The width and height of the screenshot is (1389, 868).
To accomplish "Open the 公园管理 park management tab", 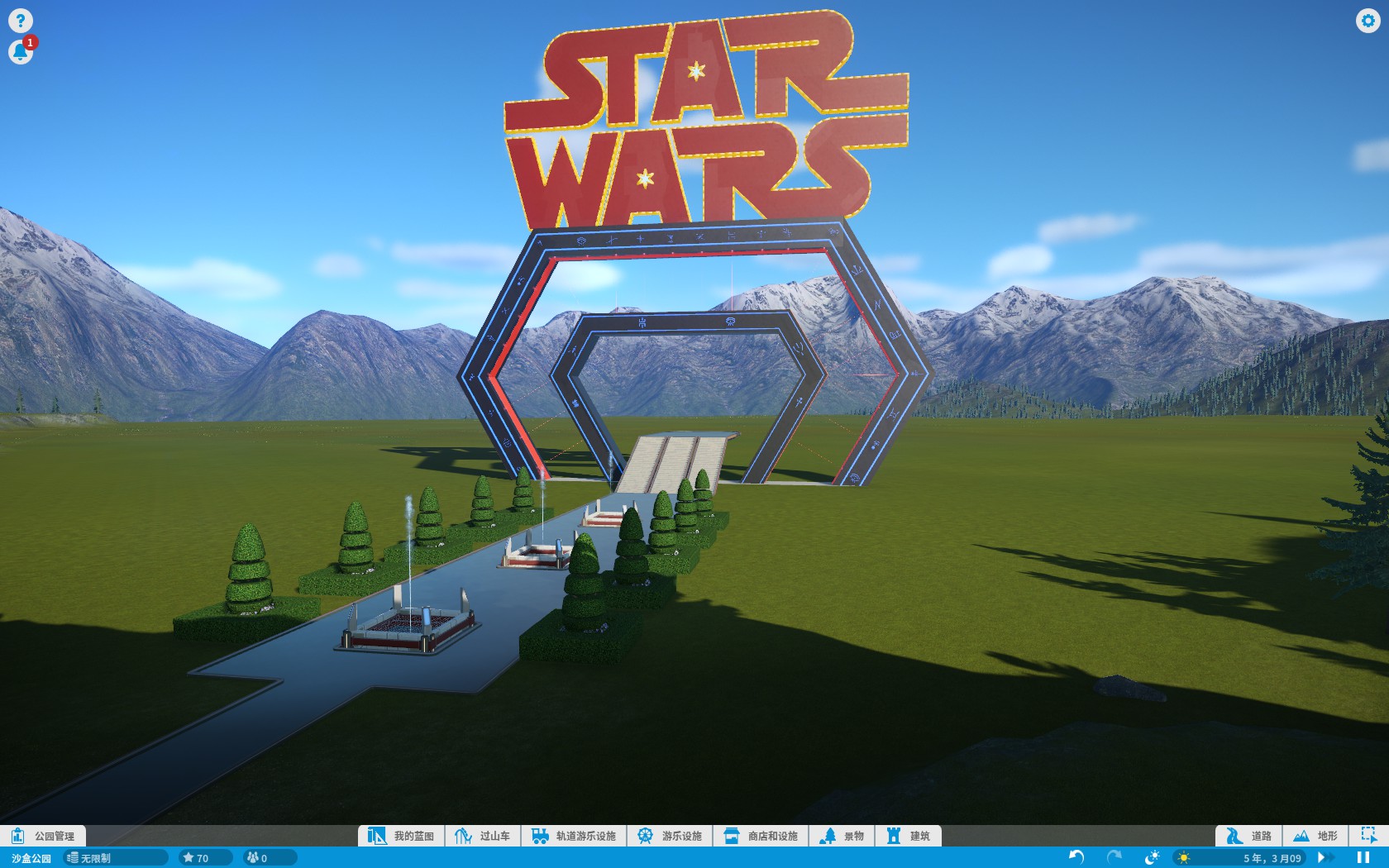I will pyautogui.click(x=44, y=836).
